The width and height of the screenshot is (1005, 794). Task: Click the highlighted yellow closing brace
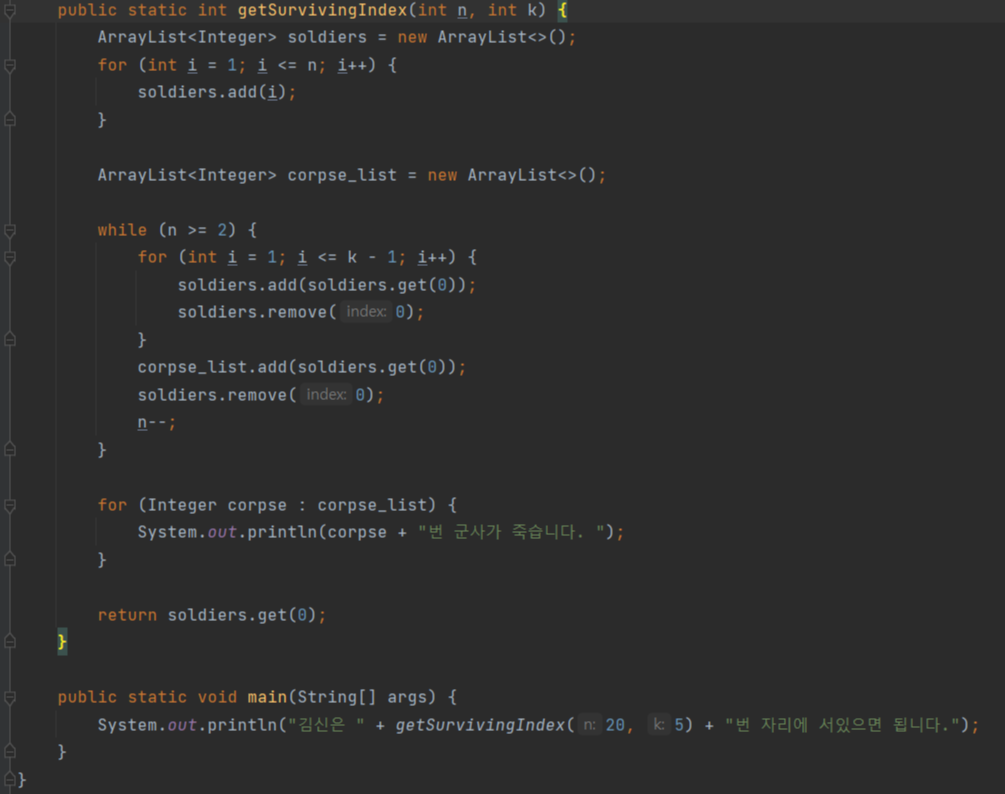pyautogui.click(x=62, y=641)
